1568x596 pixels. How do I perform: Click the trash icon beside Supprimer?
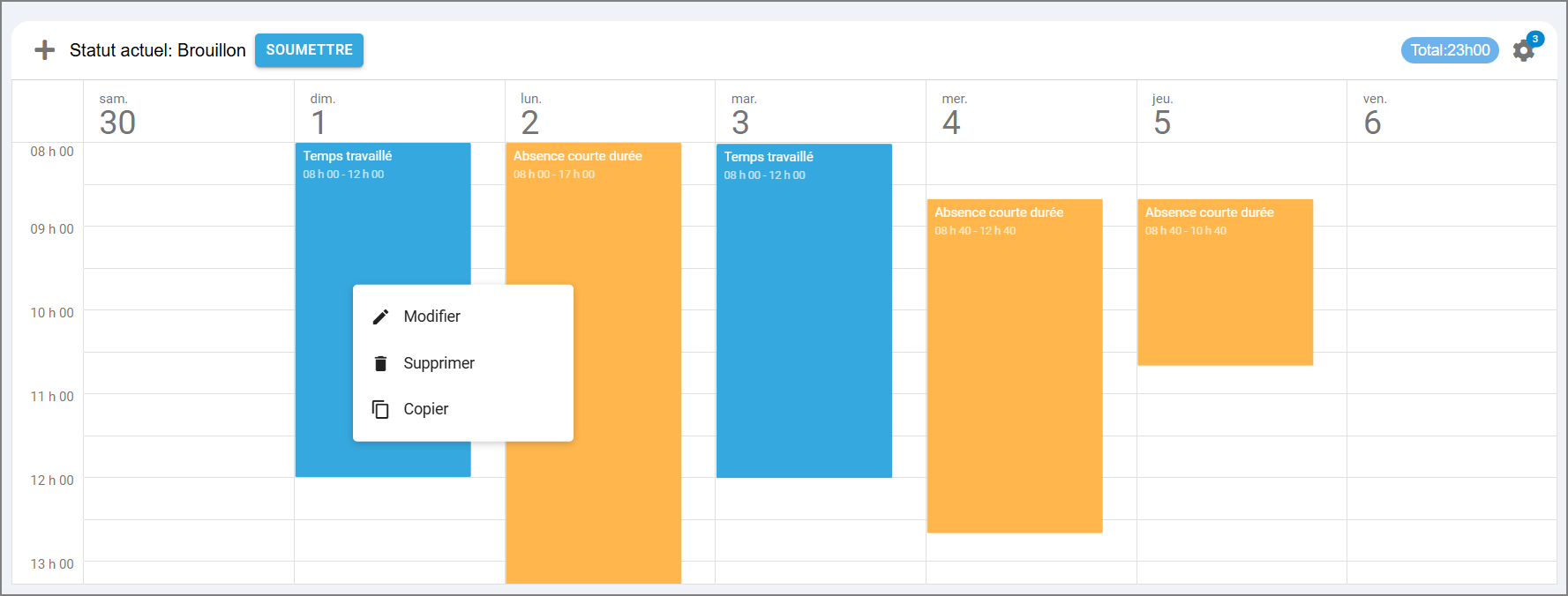[x=380, y=363]
